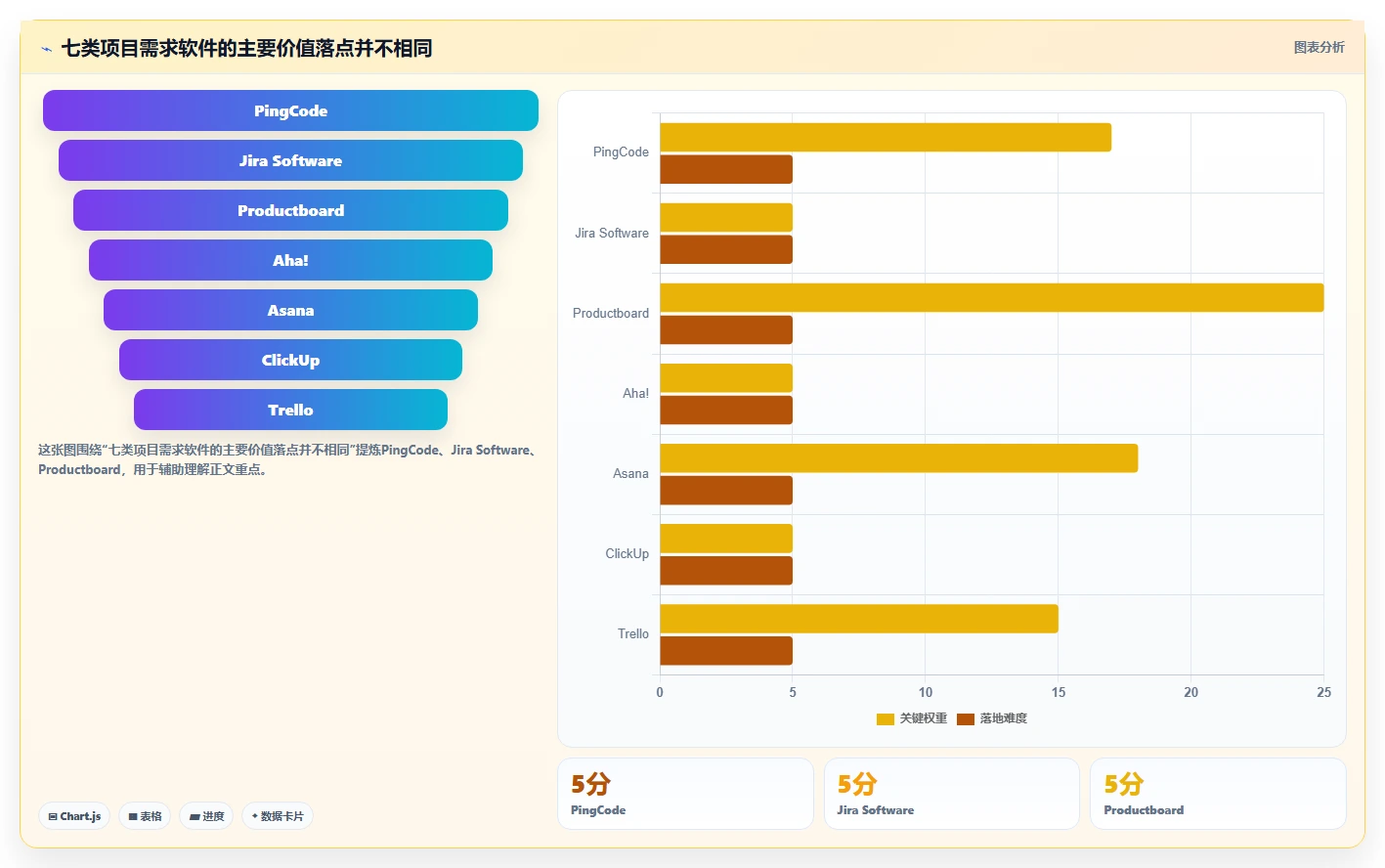Viewport: 1385px width, 868px height.
Task: Click Aha! yellow 关键权重 bar
Action: (726, 378)
